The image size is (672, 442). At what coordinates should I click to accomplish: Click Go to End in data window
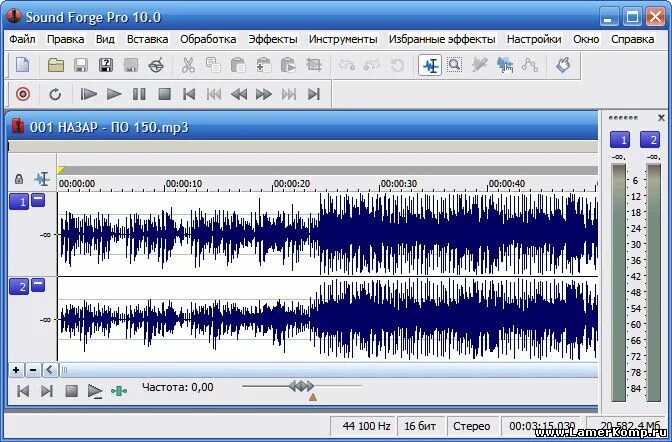[47, 391]
